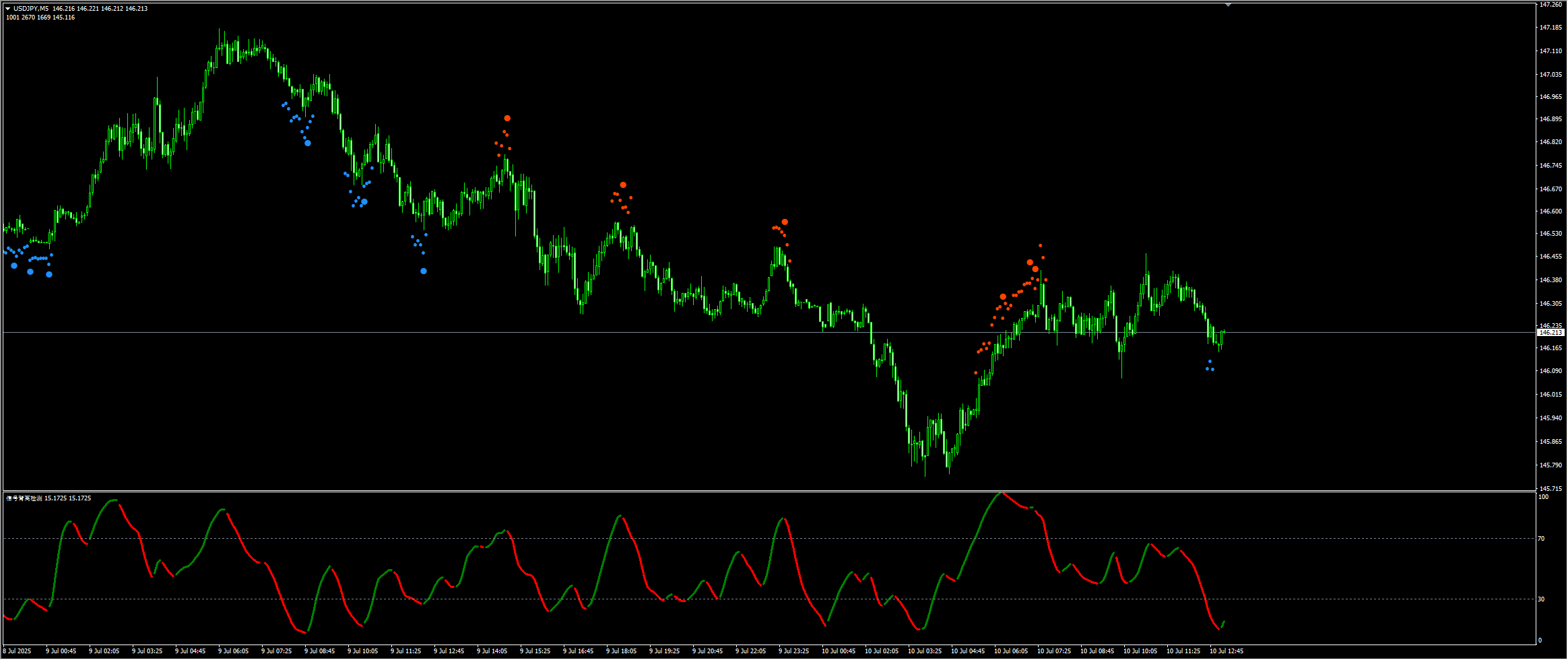The width and height of the screenshot is (1568, 660).
Task: Click the 30 level on oscillator scale
Action: pyautogui.click(x=1541, y=599)
